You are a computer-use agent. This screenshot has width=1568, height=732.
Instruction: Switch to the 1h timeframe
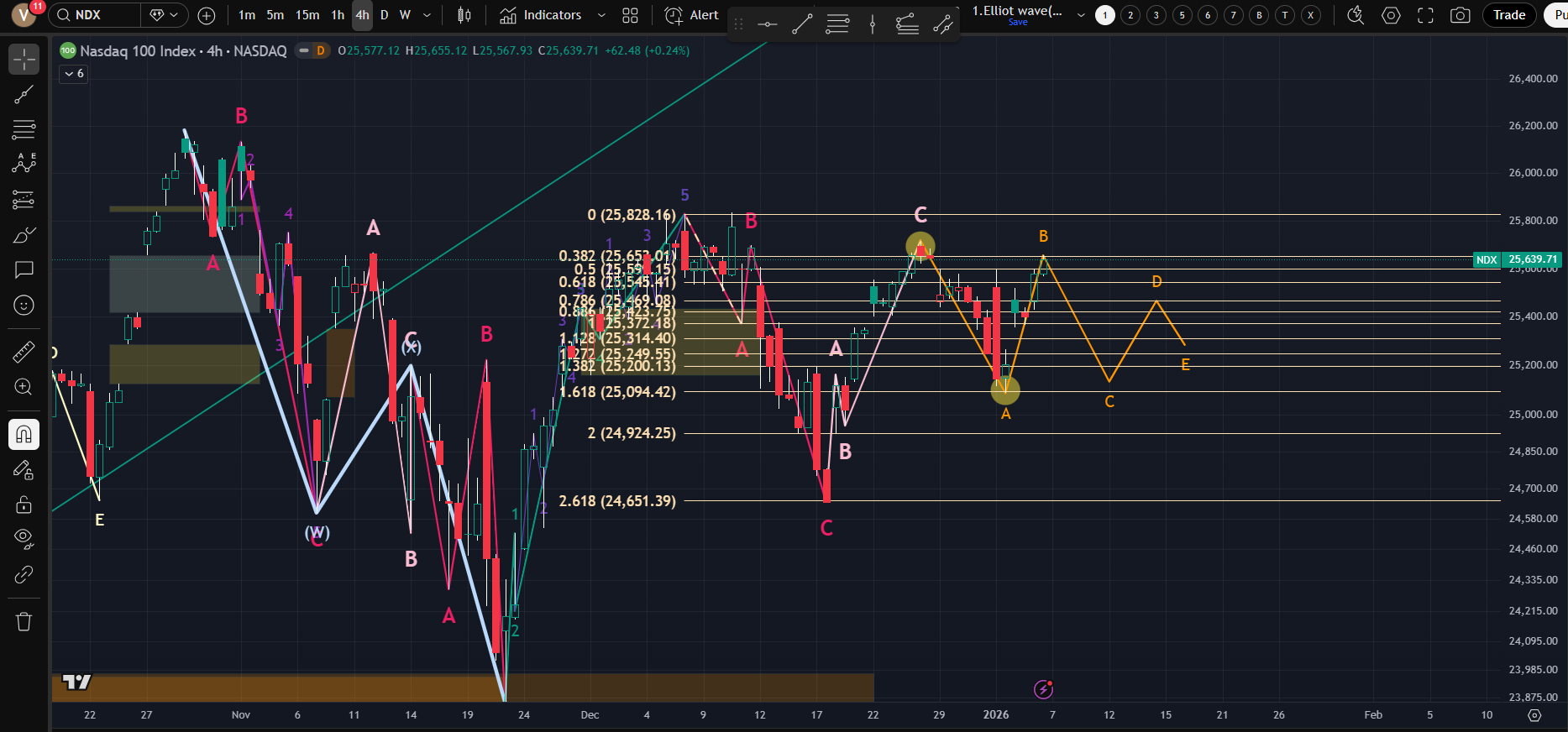[338, 15]
